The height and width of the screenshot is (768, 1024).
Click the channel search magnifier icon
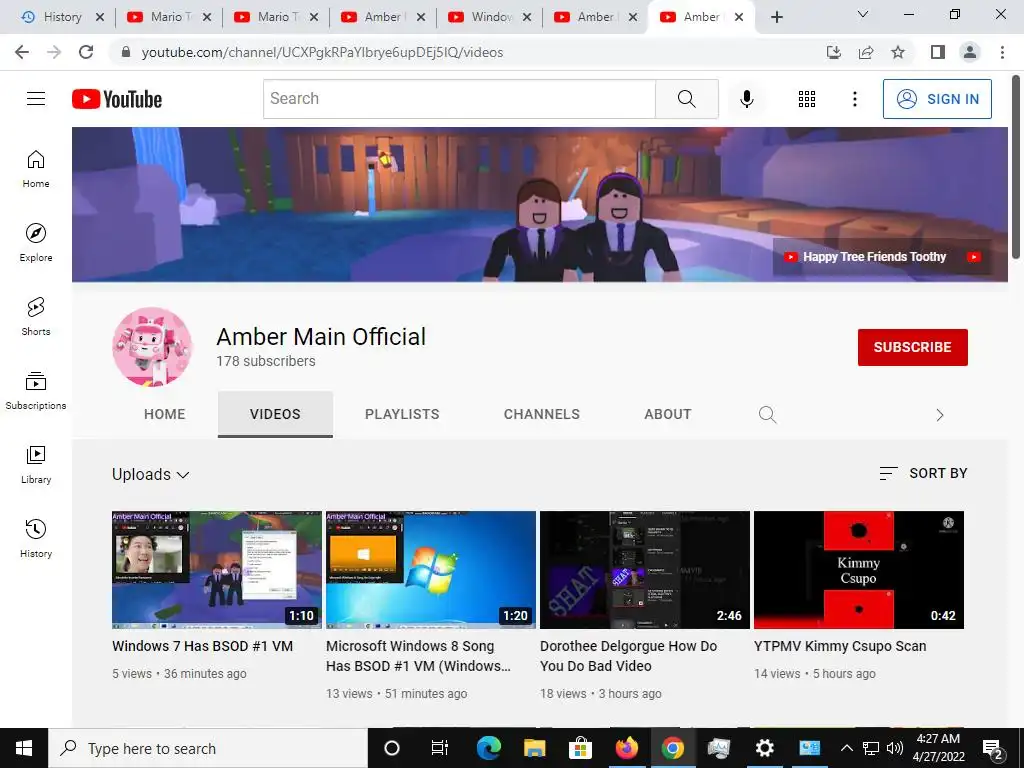coord(767,415)
